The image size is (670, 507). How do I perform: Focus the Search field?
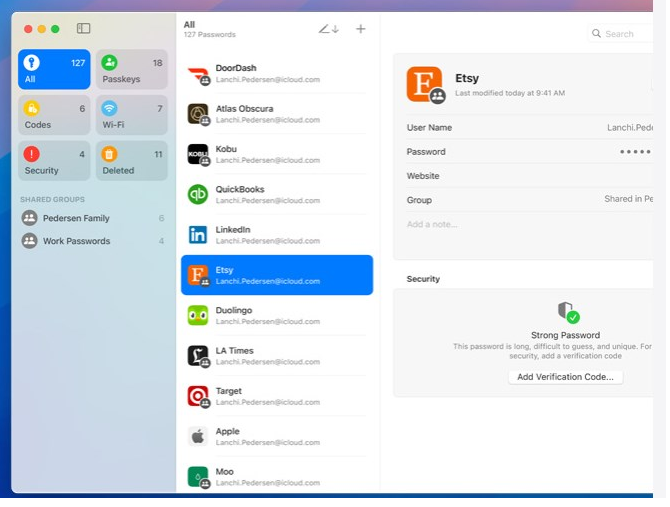pyautogui.click(x=622, y=33)
